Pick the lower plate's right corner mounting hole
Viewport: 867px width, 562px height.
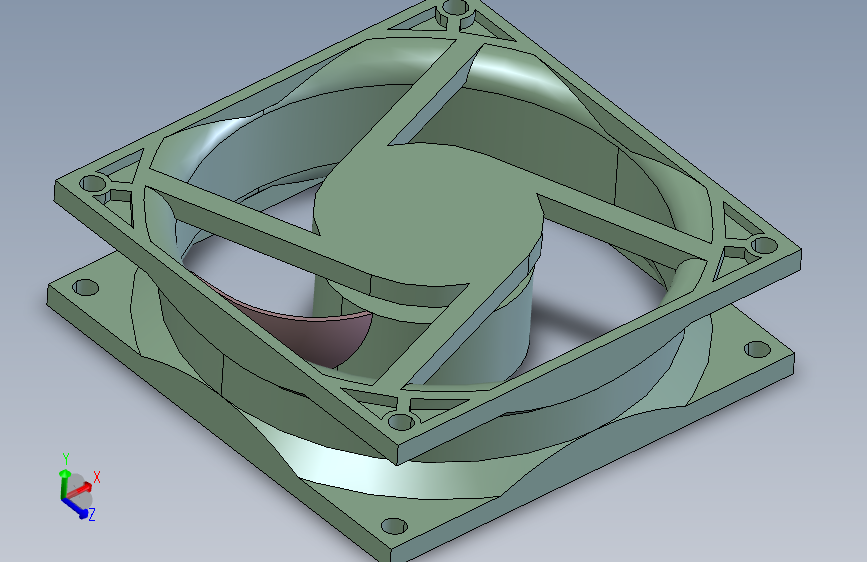pyautogui.click(x=758, y=349)
